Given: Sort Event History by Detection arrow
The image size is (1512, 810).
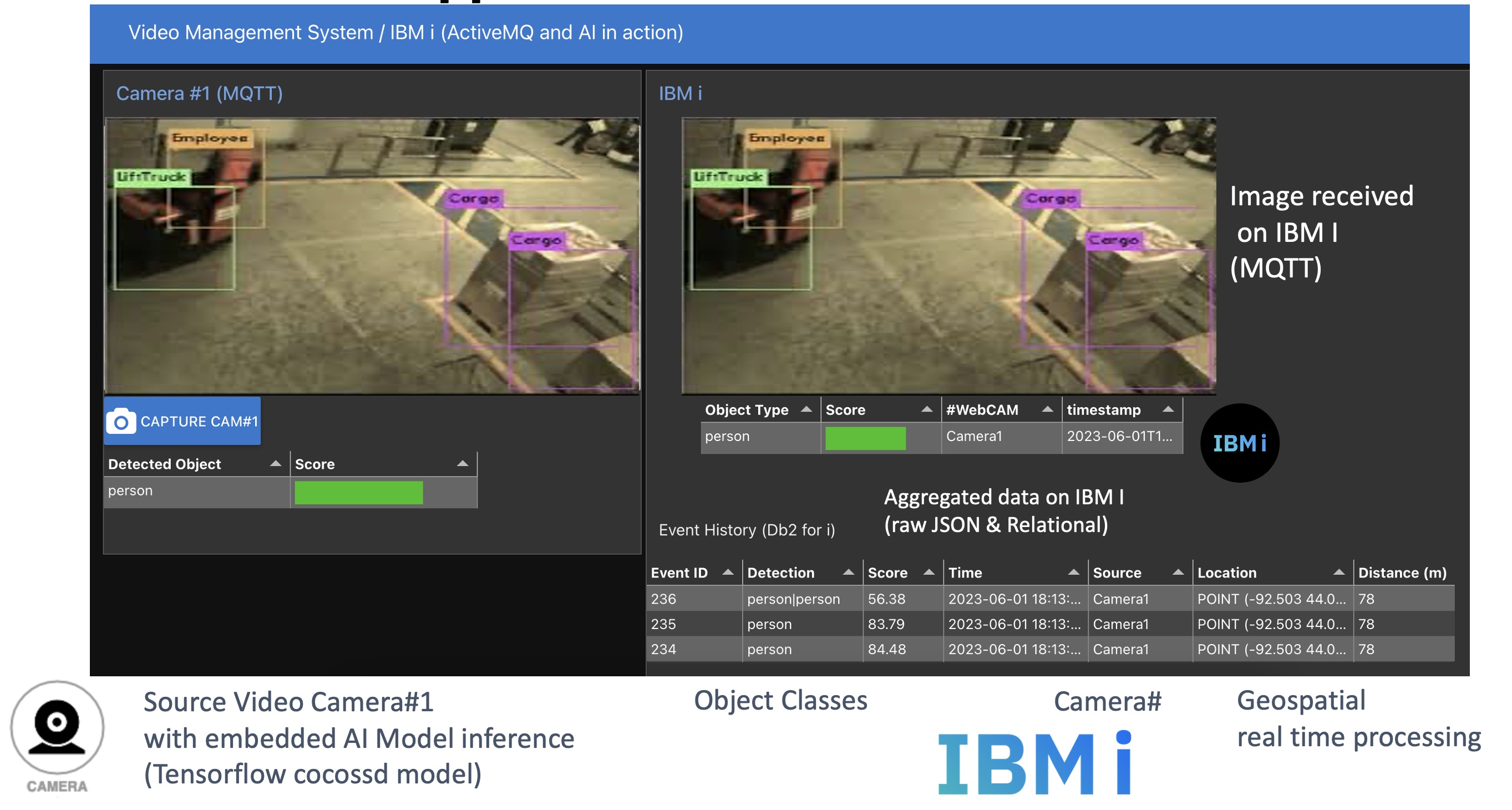Looking at the screenshot, I should coord(849,571).
